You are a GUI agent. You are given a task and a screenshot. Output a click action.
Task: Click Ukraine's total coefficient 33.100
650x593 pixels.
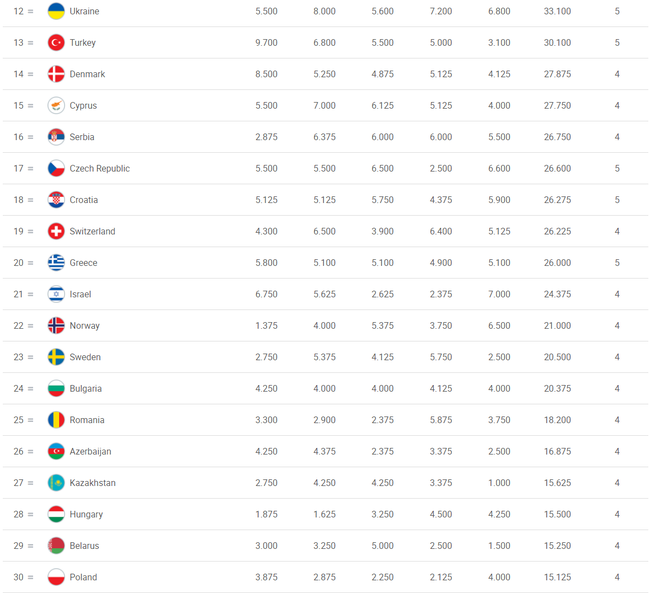pos(557,11)
